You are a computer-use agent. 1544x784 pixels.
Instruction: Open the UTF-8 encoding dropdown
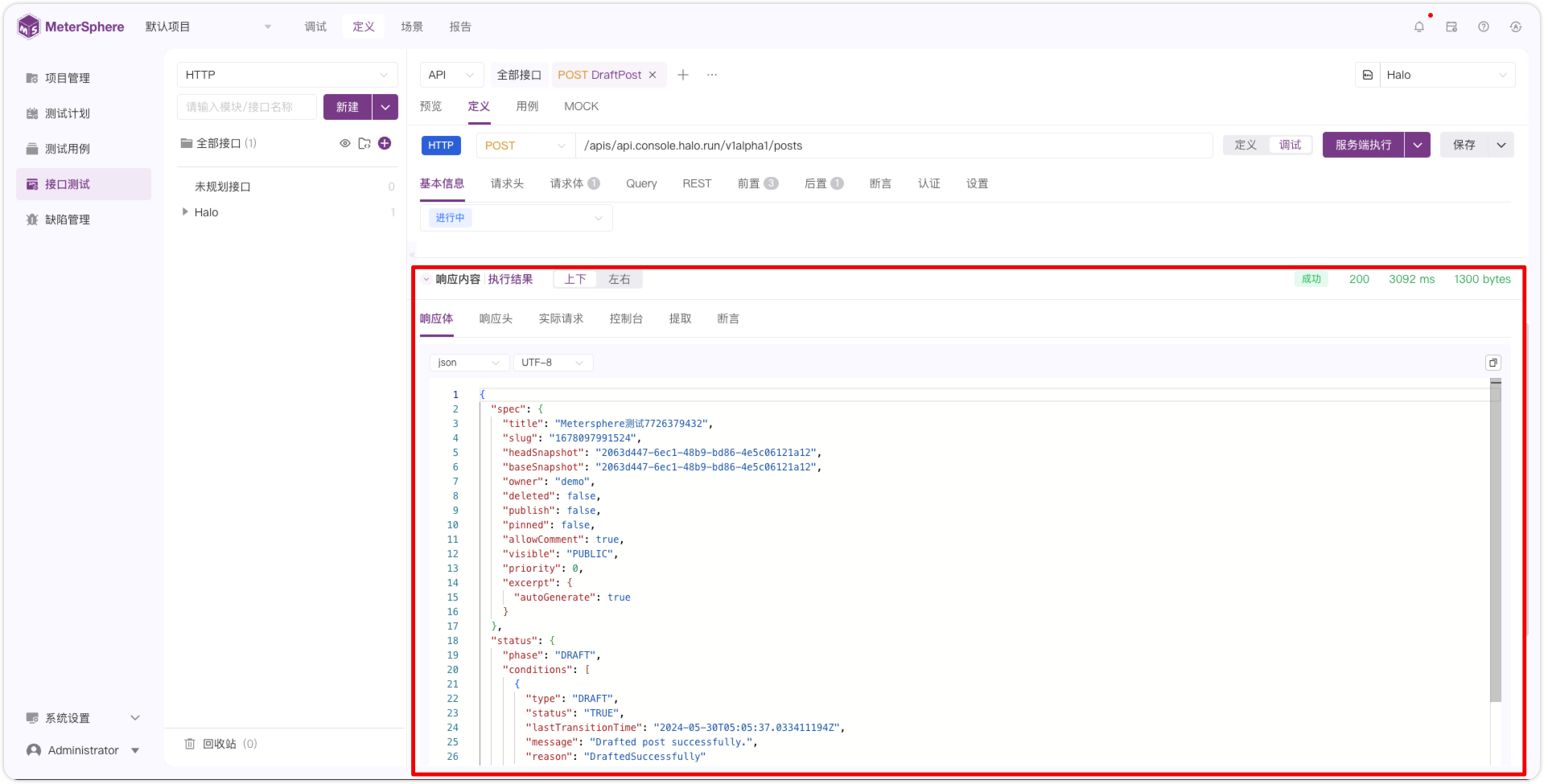(554, 363)
